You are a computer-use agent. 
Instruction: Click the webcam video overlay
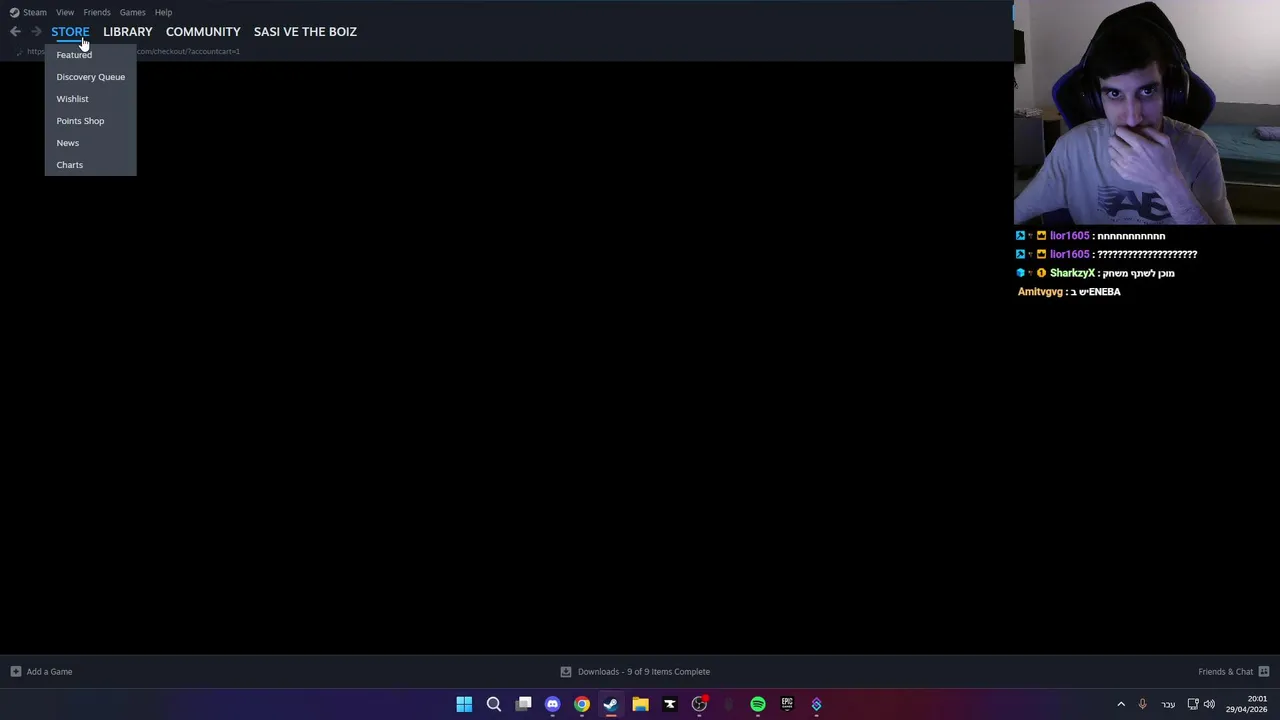[1147, 113]
